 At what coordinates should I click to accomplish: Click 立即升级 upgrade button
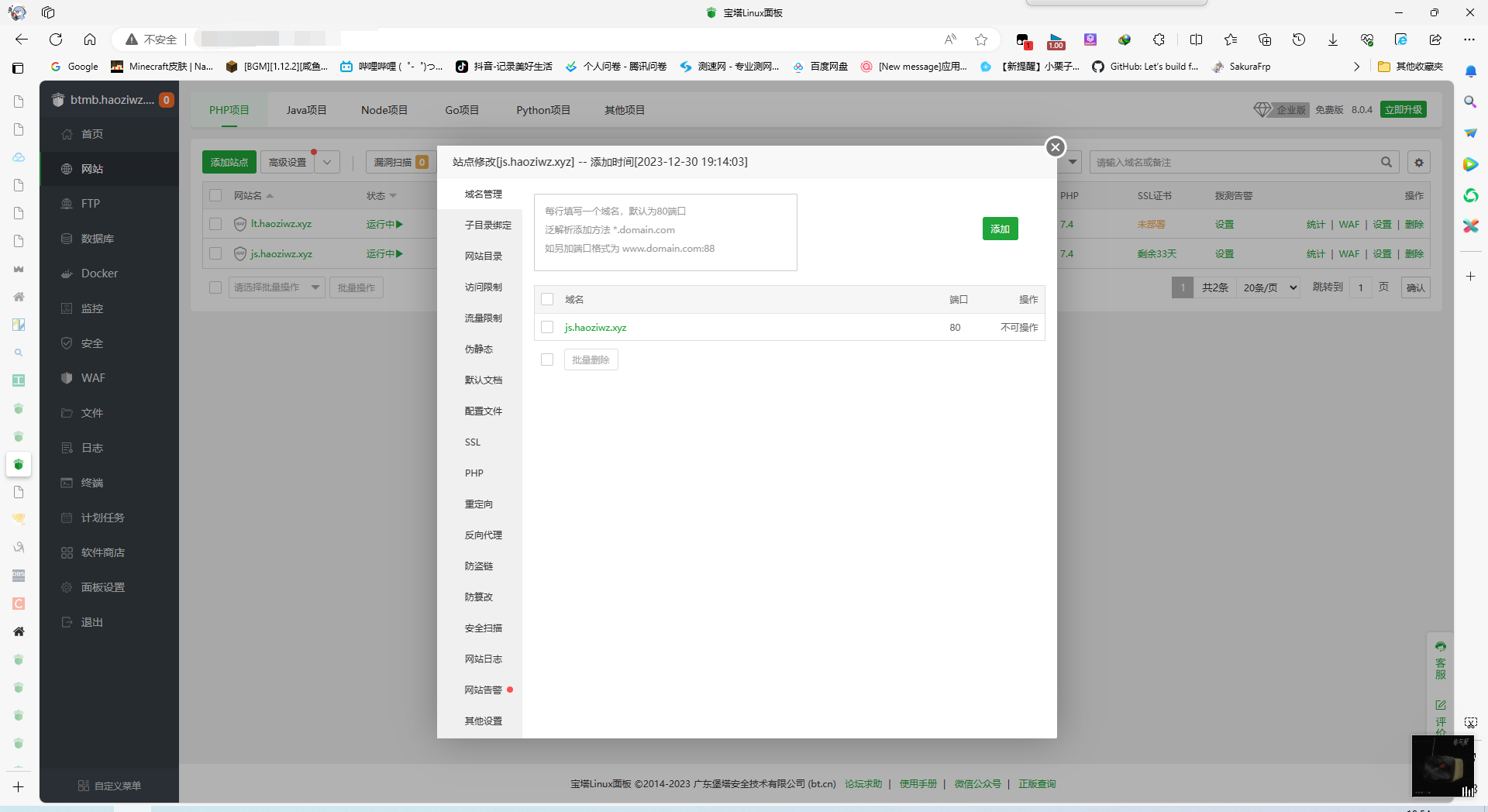pos(1404,110)
